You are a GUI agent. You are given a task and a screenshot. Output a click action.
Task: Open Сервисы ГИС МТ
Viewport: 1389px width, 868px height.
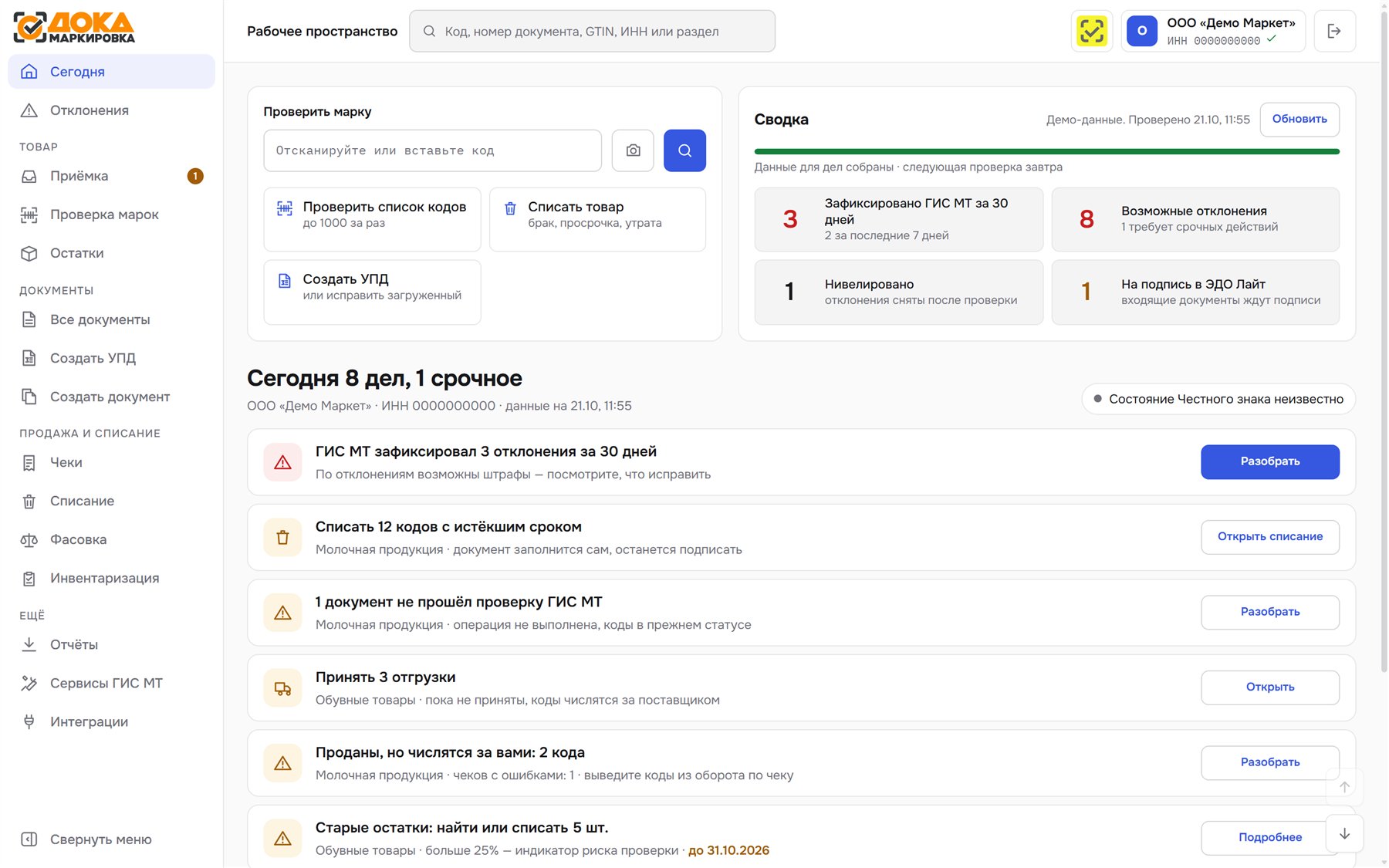(x=112, y=683)
